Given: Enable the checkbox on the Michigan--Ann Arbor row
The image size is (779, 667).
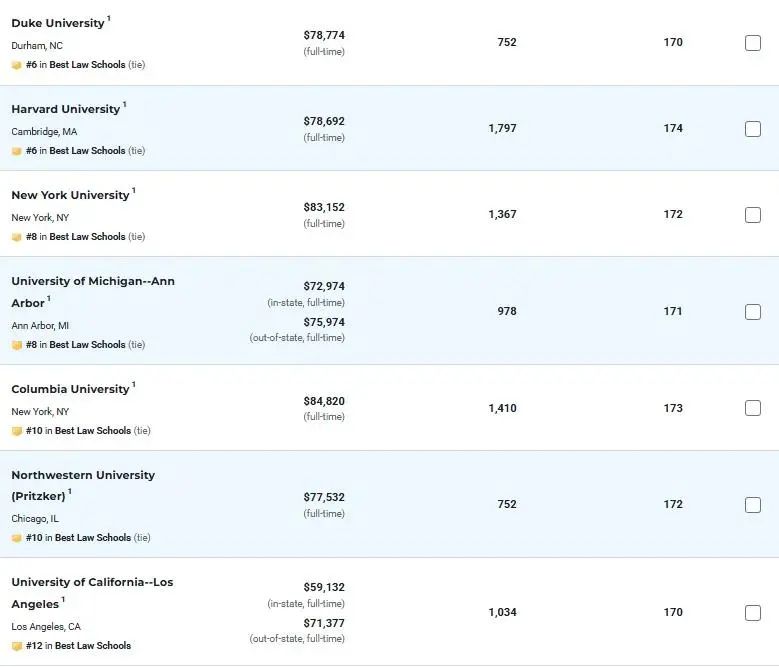Looking at the screenshot, I should (753, 312).
